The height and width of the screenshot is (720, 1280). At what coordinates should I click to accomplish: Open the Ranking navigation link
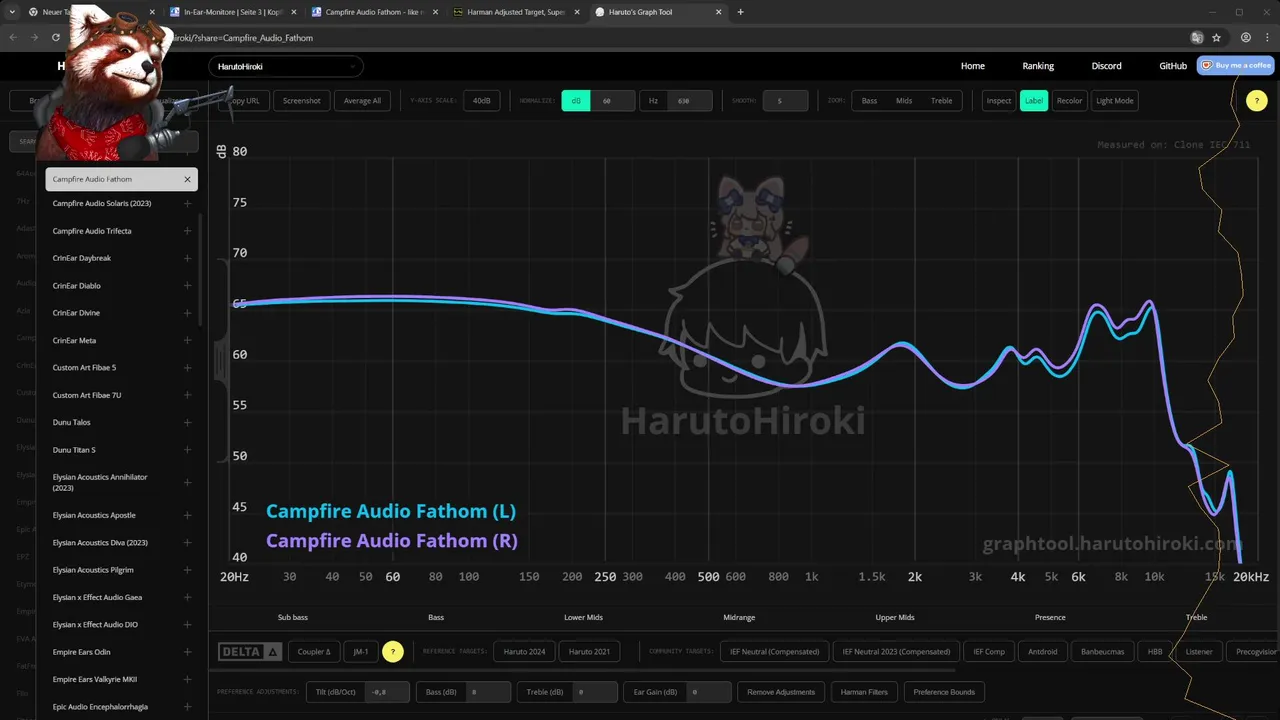tap(1038, 66)
